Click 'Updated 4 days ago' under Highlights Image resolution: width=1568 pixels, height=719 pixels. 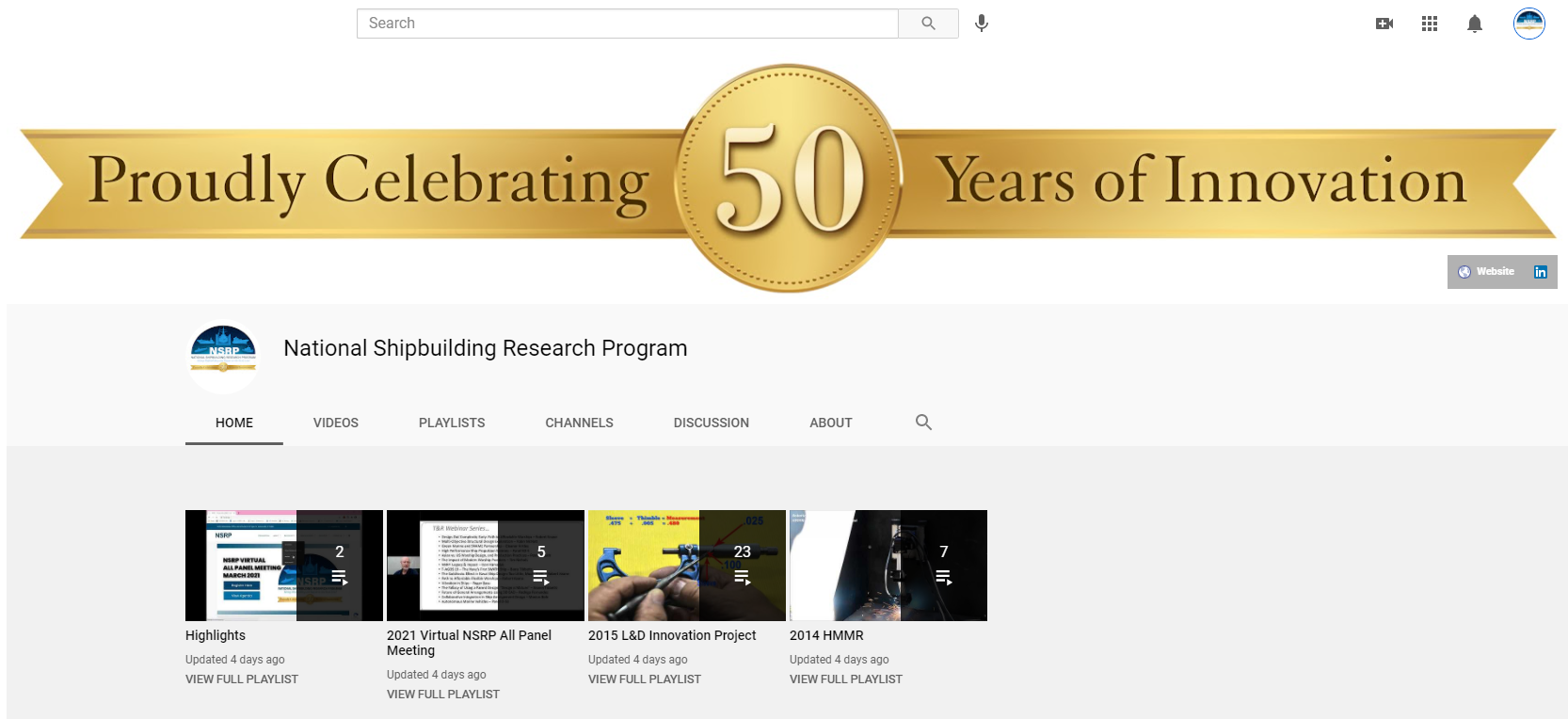tap(235, 660)
